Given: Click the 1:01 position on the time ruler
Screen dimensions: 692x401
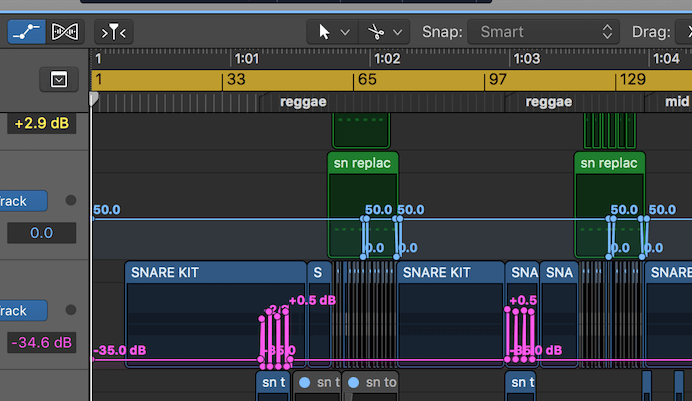Looking at the screenshot, I should tap(246, 59).
